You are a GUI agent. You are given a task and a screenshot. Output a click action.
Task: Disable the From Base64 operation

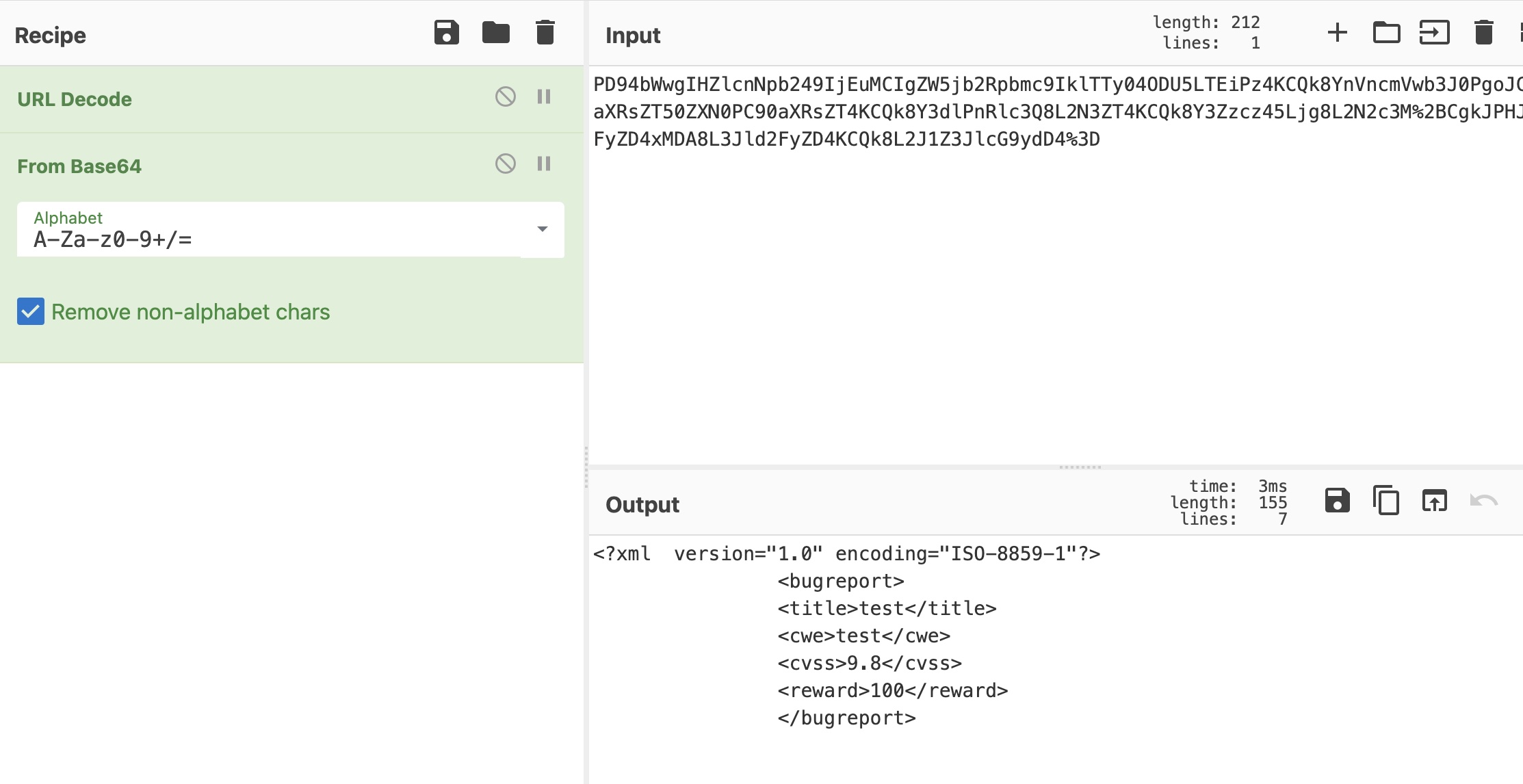505,164
